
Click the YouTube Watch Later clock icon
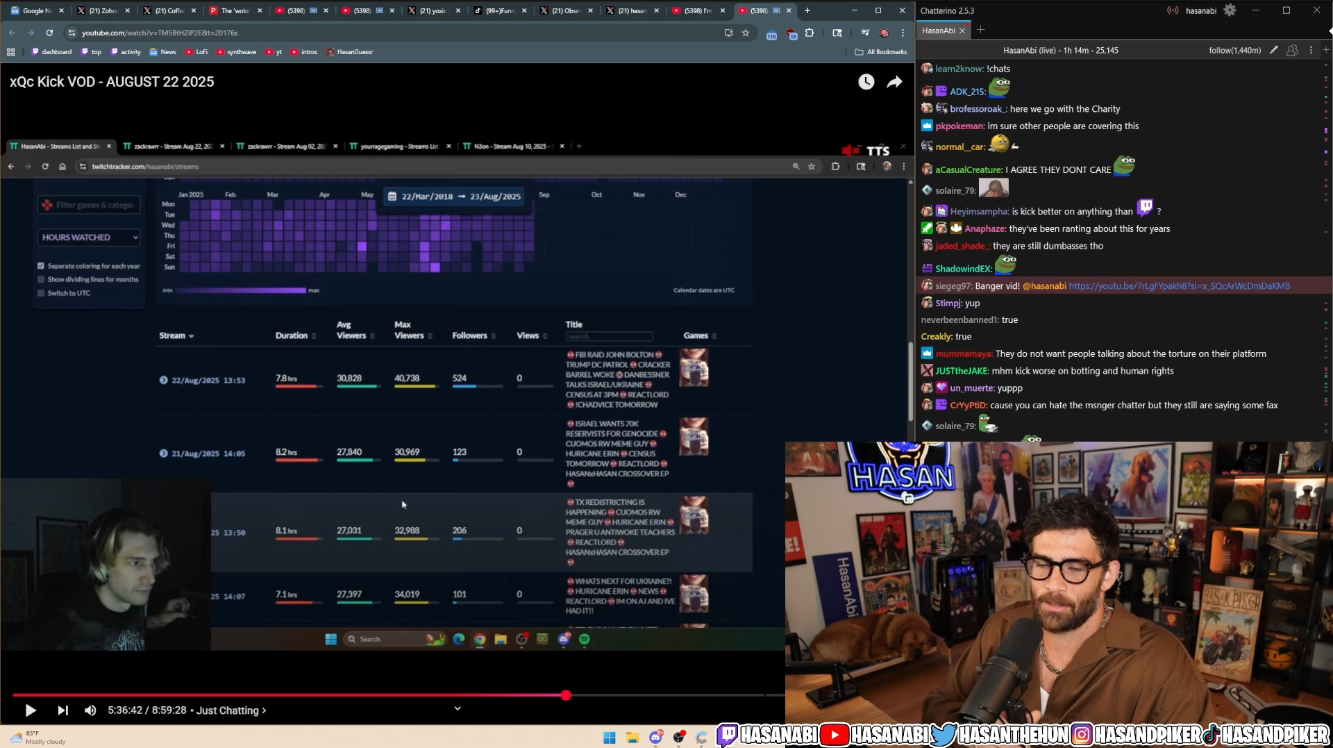866,82
